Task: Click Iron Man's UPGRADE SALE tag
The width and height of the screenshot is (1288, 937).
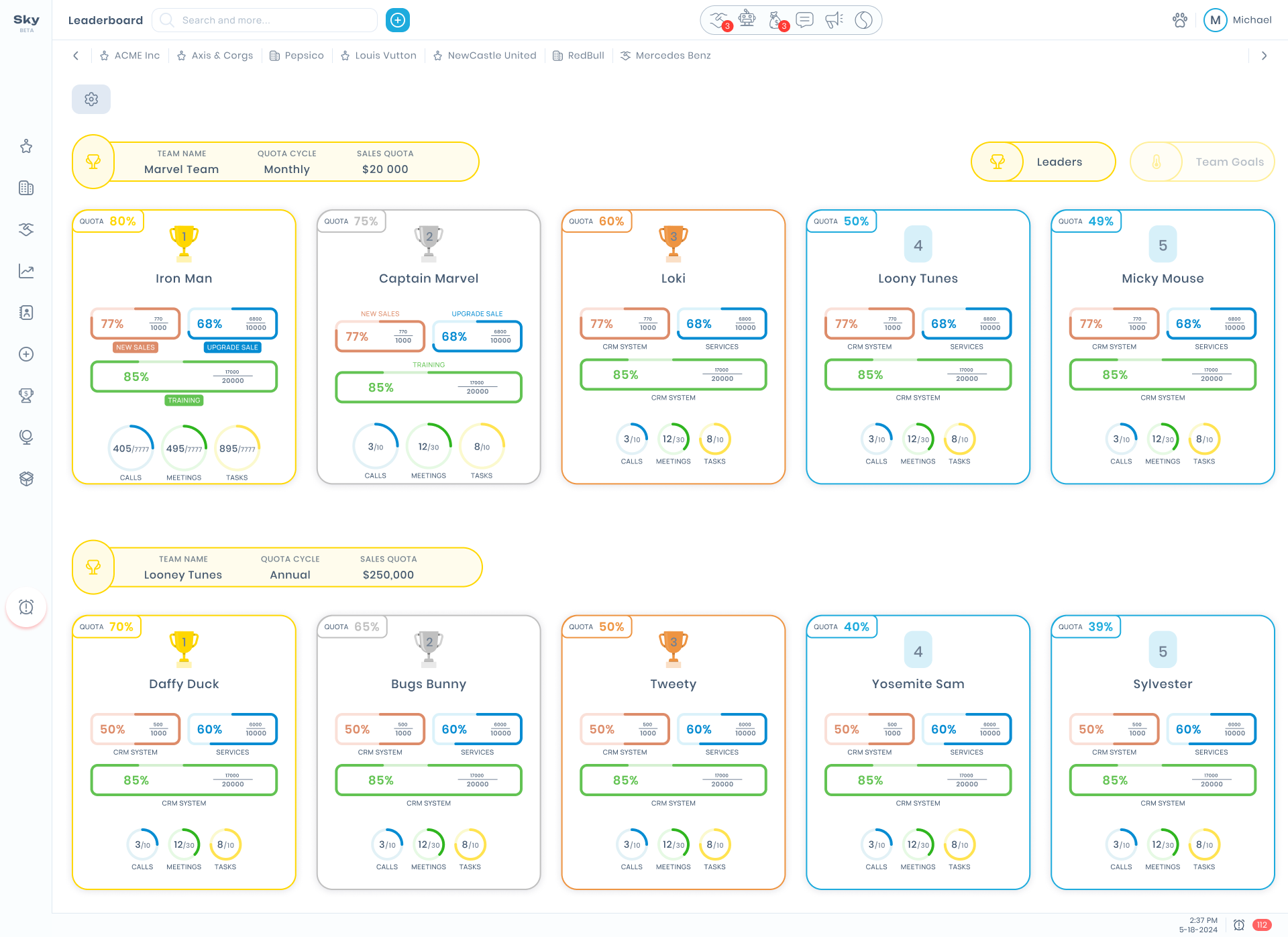Action: pos(232,347)
